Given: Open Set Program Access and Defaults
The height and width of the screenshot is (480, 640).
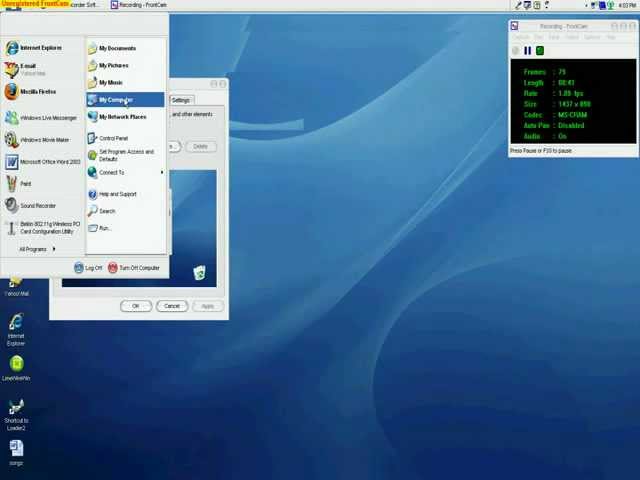Looking at the screenshot, I should (126, 155).
